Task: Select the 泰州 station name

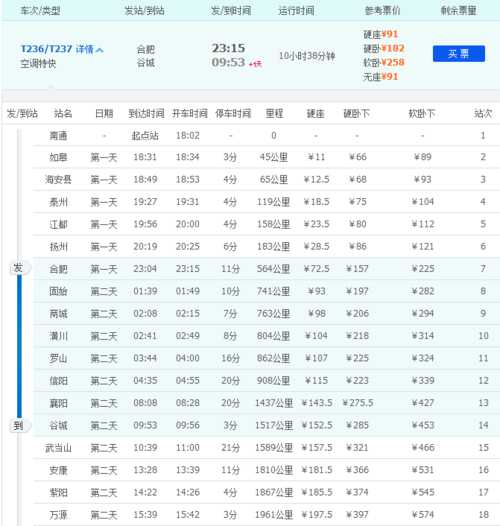Action: click(58, 202)
